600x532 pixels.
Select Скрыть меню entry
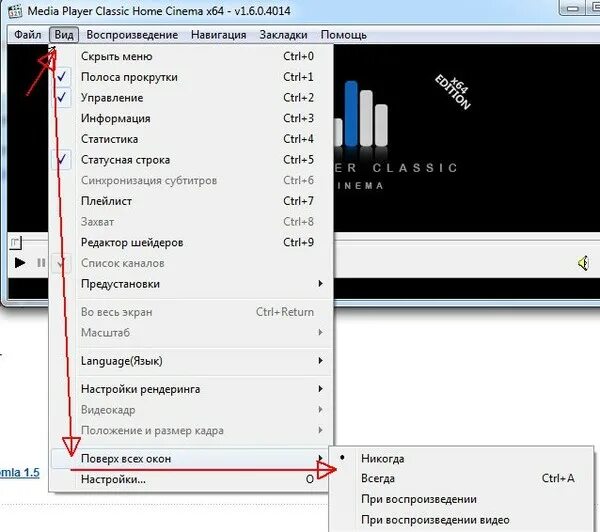(191, 56)
